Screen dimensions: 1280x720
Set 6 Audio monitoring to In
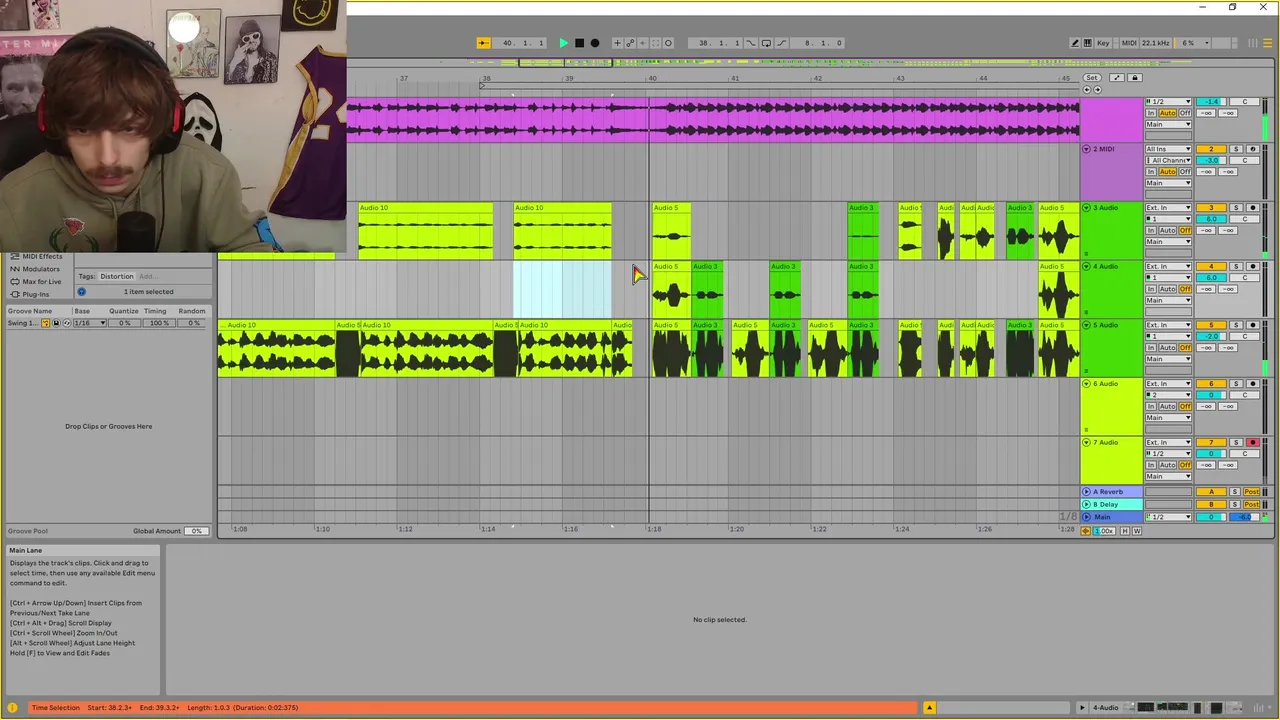(1151, 407)
